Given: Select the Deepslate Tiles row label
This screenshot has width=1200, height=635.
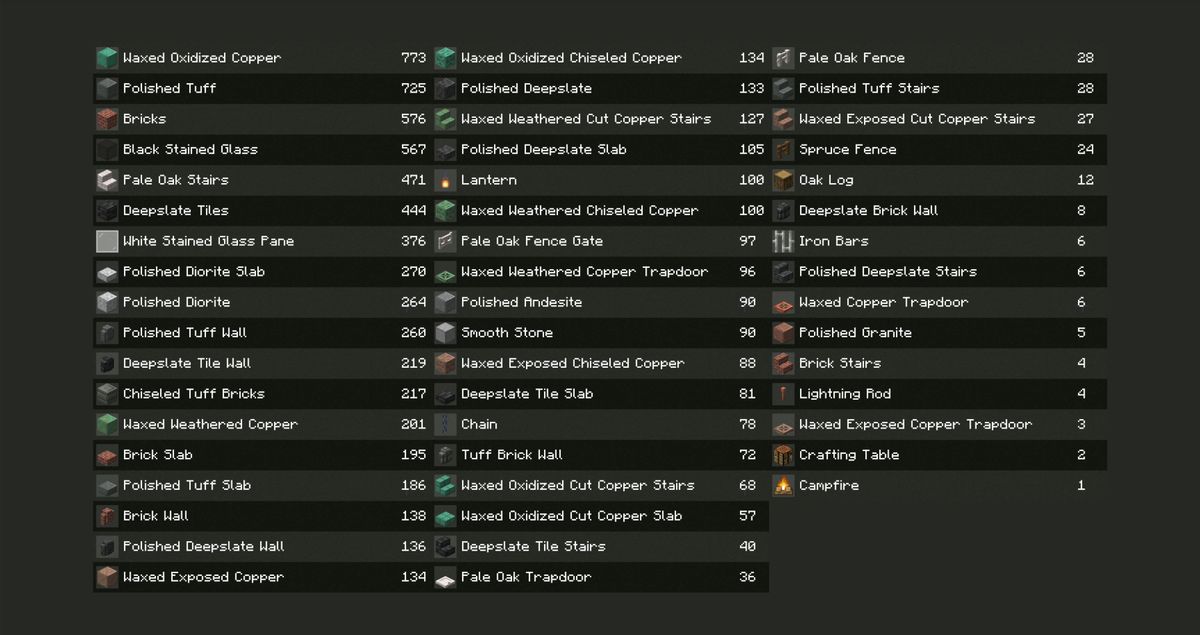Looking at the screenshot, I should [175, 211].
